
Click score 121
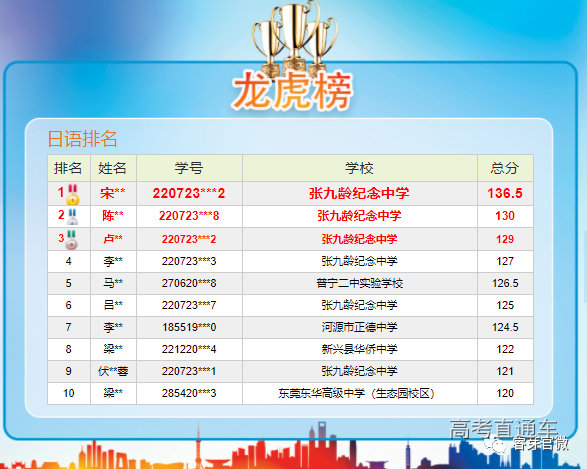click(505, 371)
